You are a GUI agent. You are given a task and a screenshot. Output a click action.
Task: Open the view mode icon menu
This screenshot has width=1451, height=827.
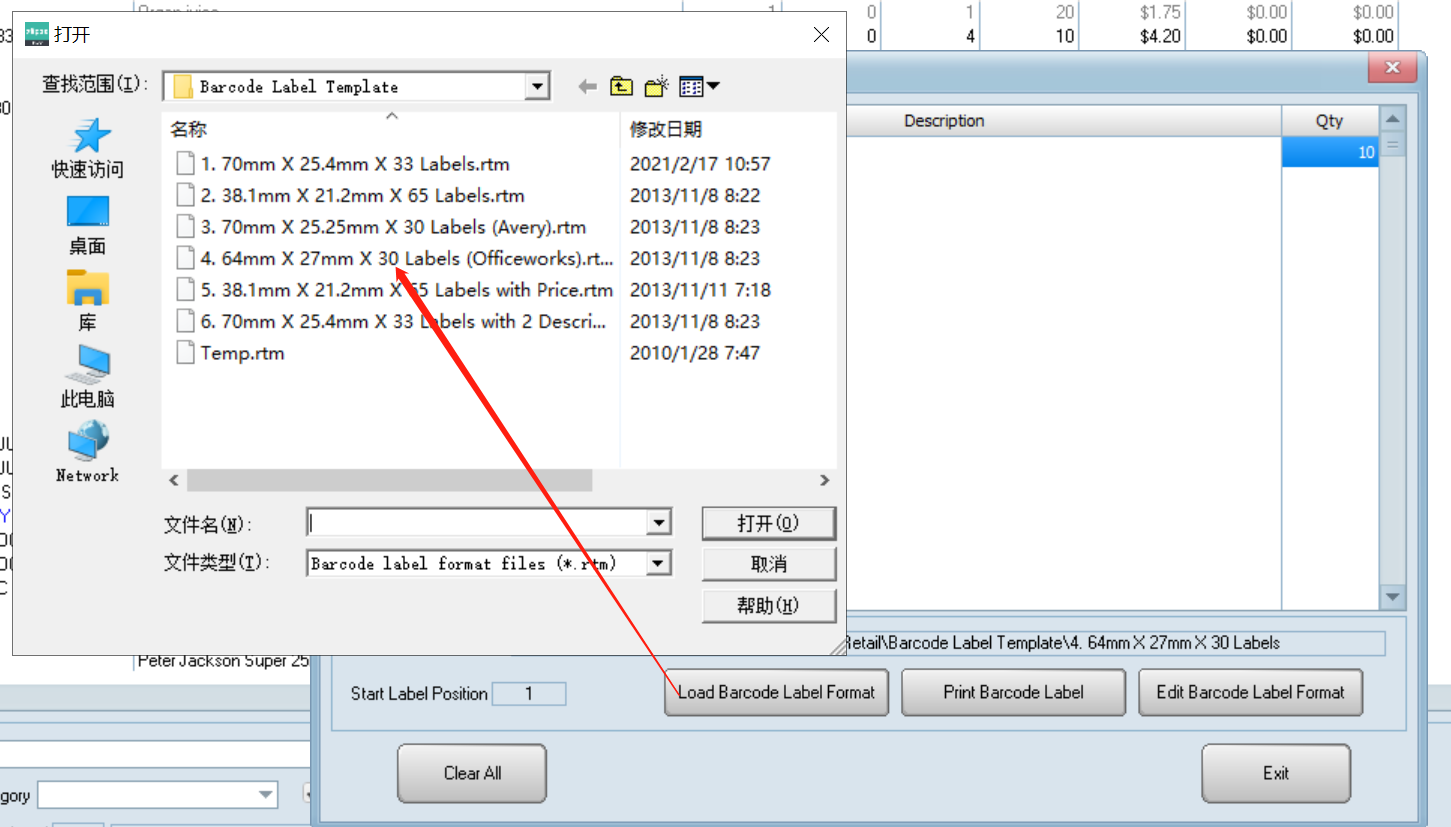(692, 86)
